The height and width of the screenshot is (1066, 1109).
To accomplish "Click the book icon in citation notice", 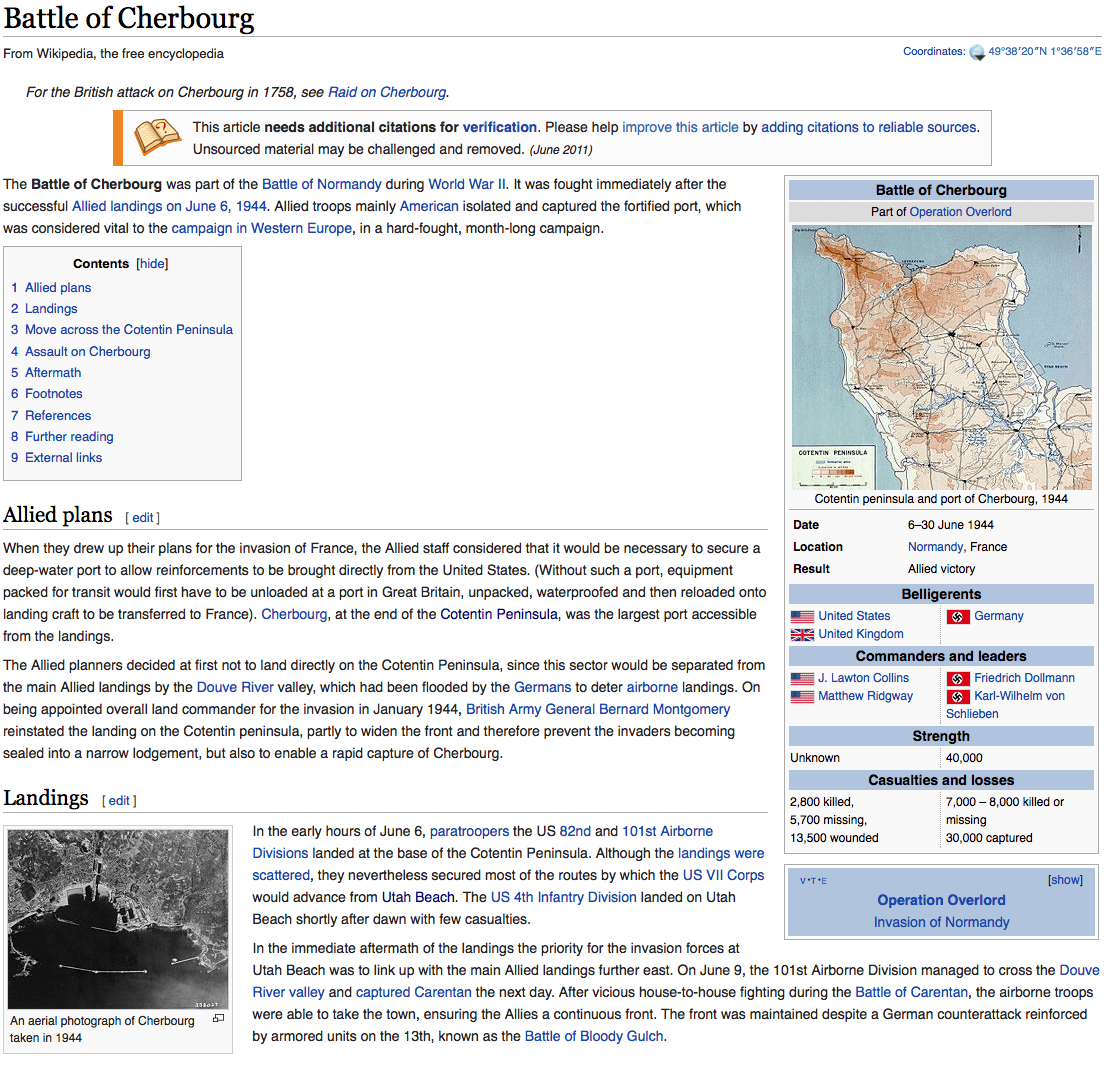I will pos(152,137).
